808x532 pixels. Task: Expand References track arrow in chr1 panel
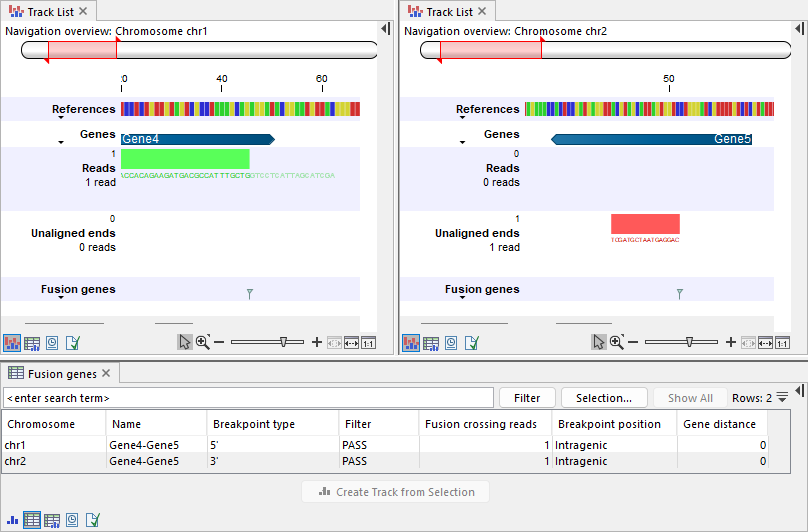coord(61,118)
